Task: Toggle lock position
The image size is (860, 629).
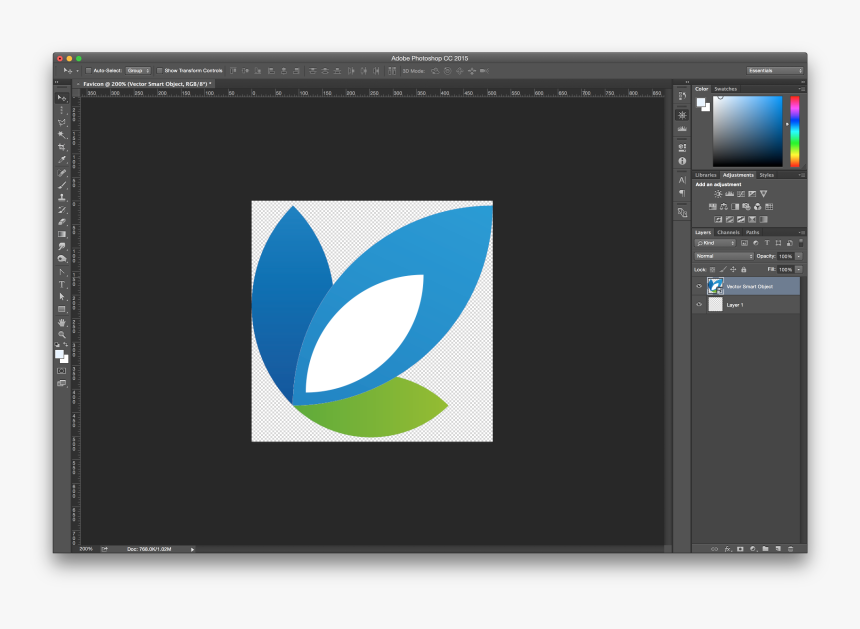Action: [x=733, y=270]
